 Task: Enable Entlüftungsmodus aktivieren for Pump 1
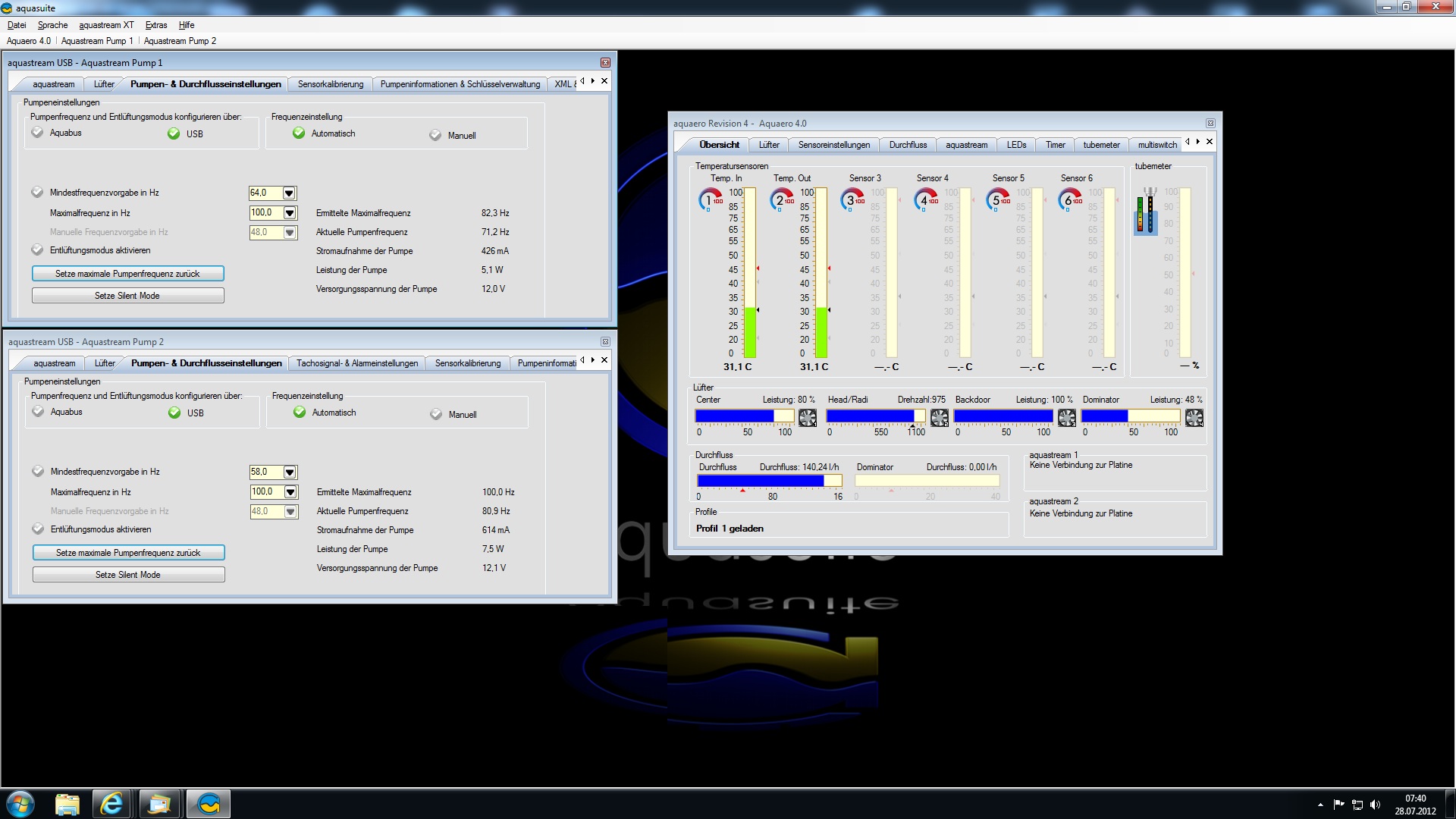click(x=38, y=250)
